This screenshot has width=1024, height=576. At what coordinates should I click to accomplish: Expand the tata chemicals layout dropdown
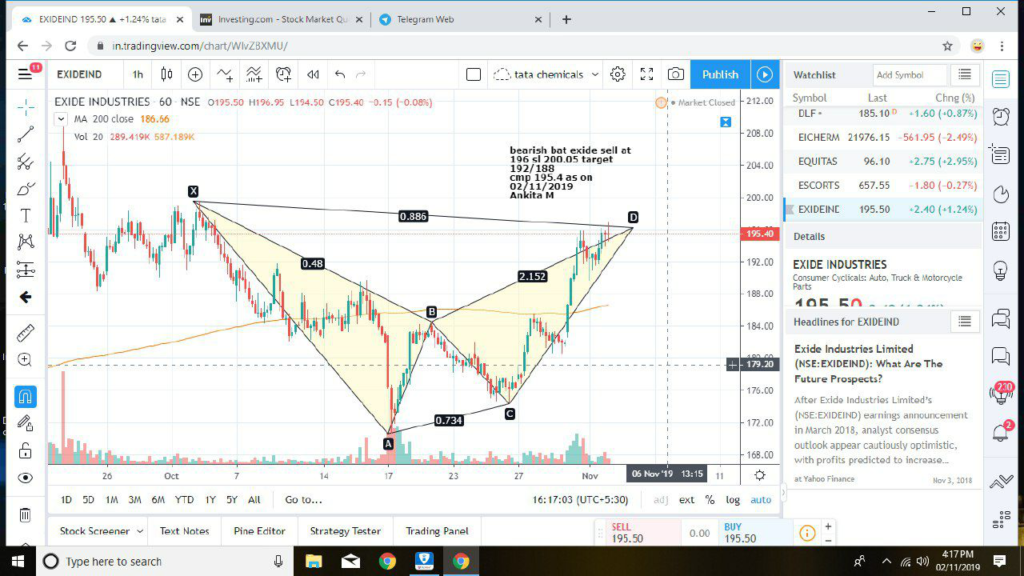point(596,74)
